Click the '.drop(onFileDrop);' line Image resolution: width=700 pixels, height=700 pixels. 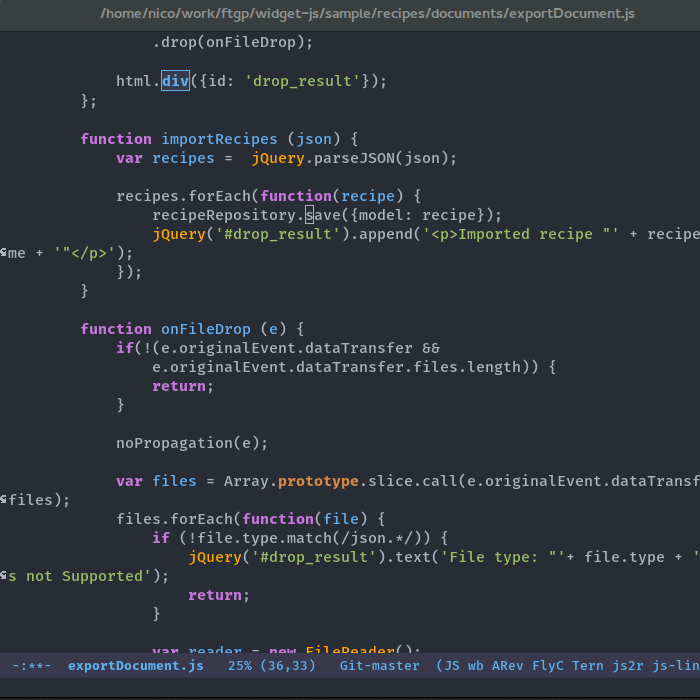(x=233, y=42)
